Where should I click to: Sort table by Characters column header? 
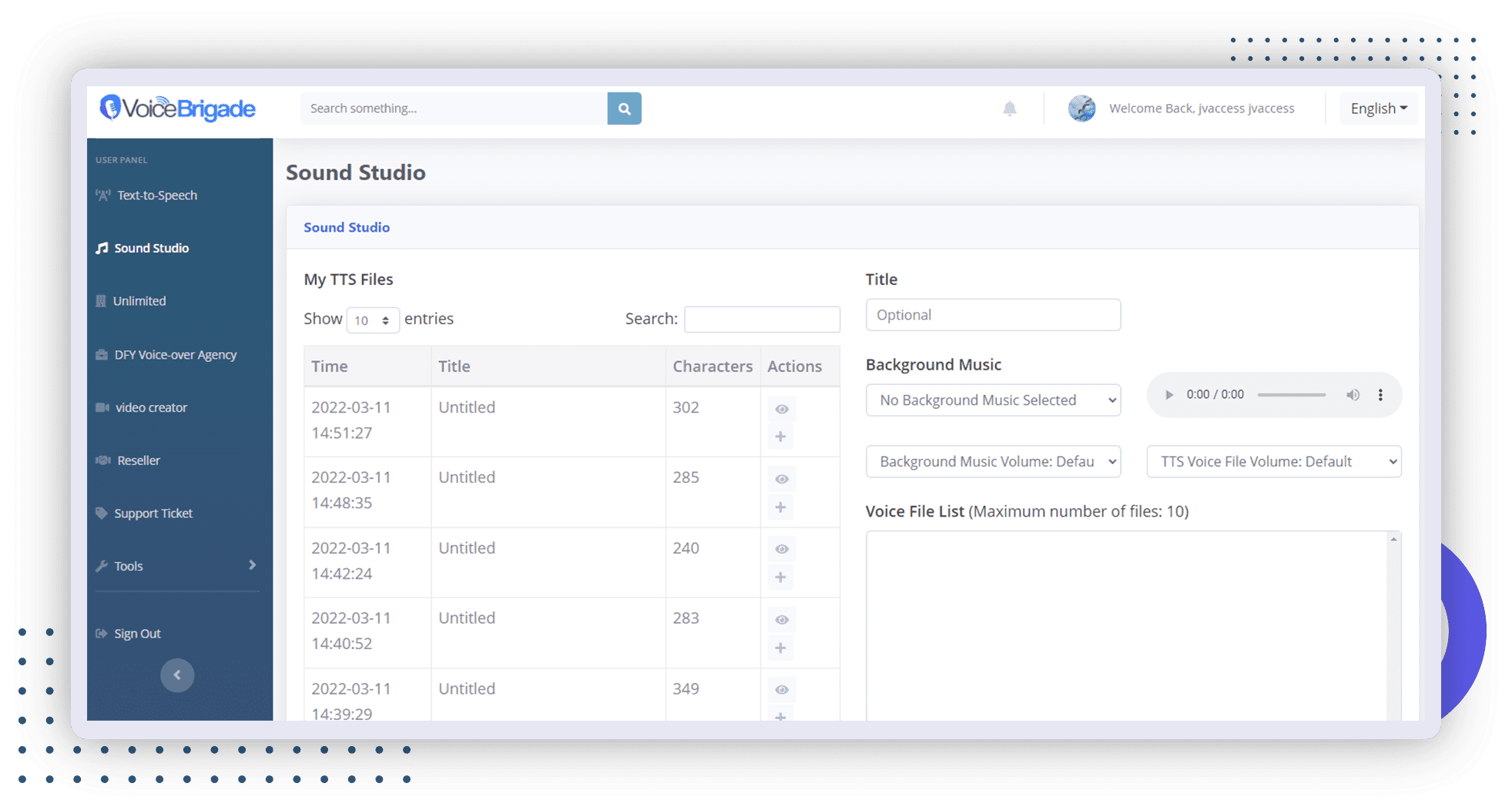point(712,367)
